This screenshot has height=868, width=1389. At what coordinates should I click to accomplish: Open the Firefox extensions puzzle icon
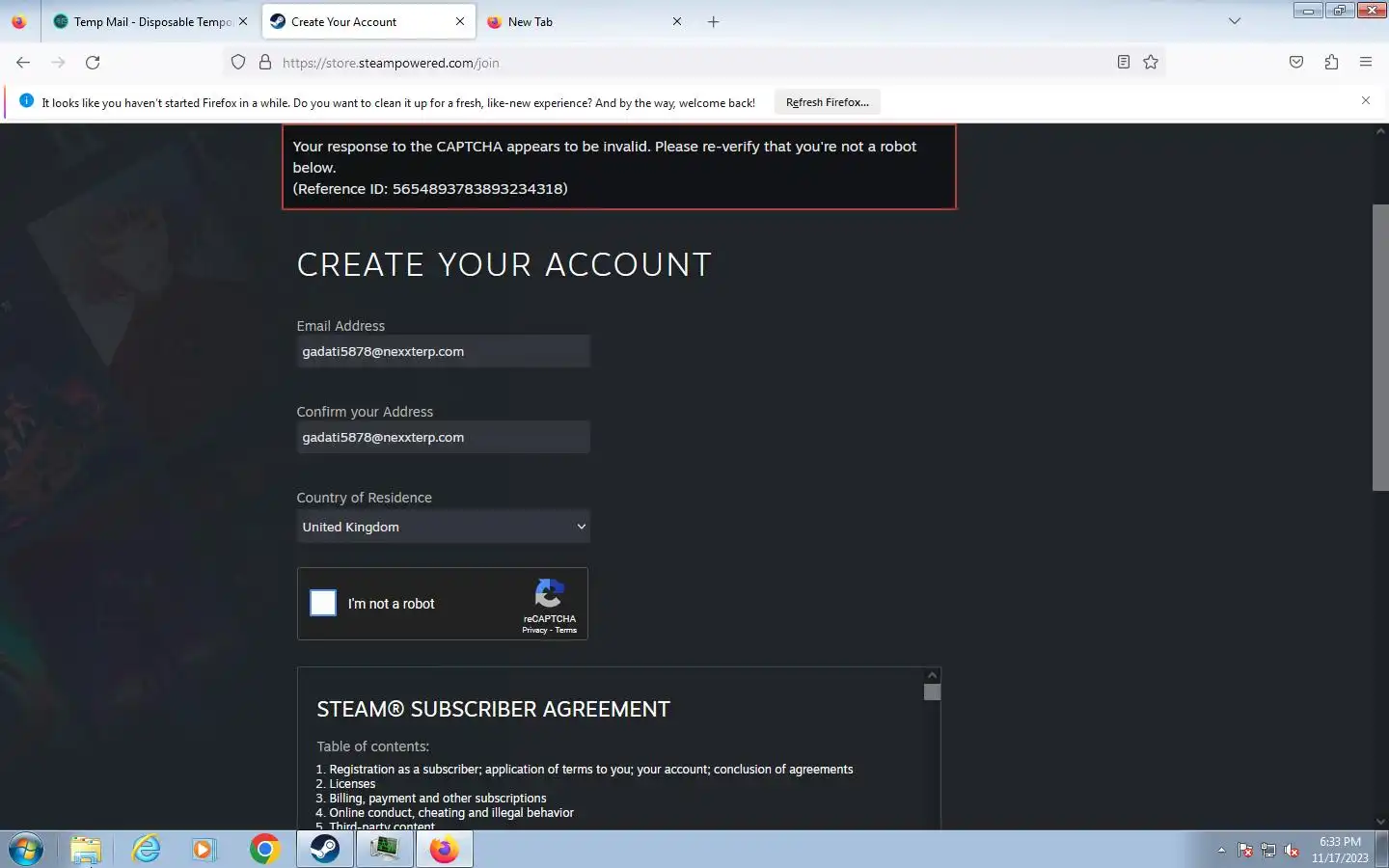point(1331,63)
